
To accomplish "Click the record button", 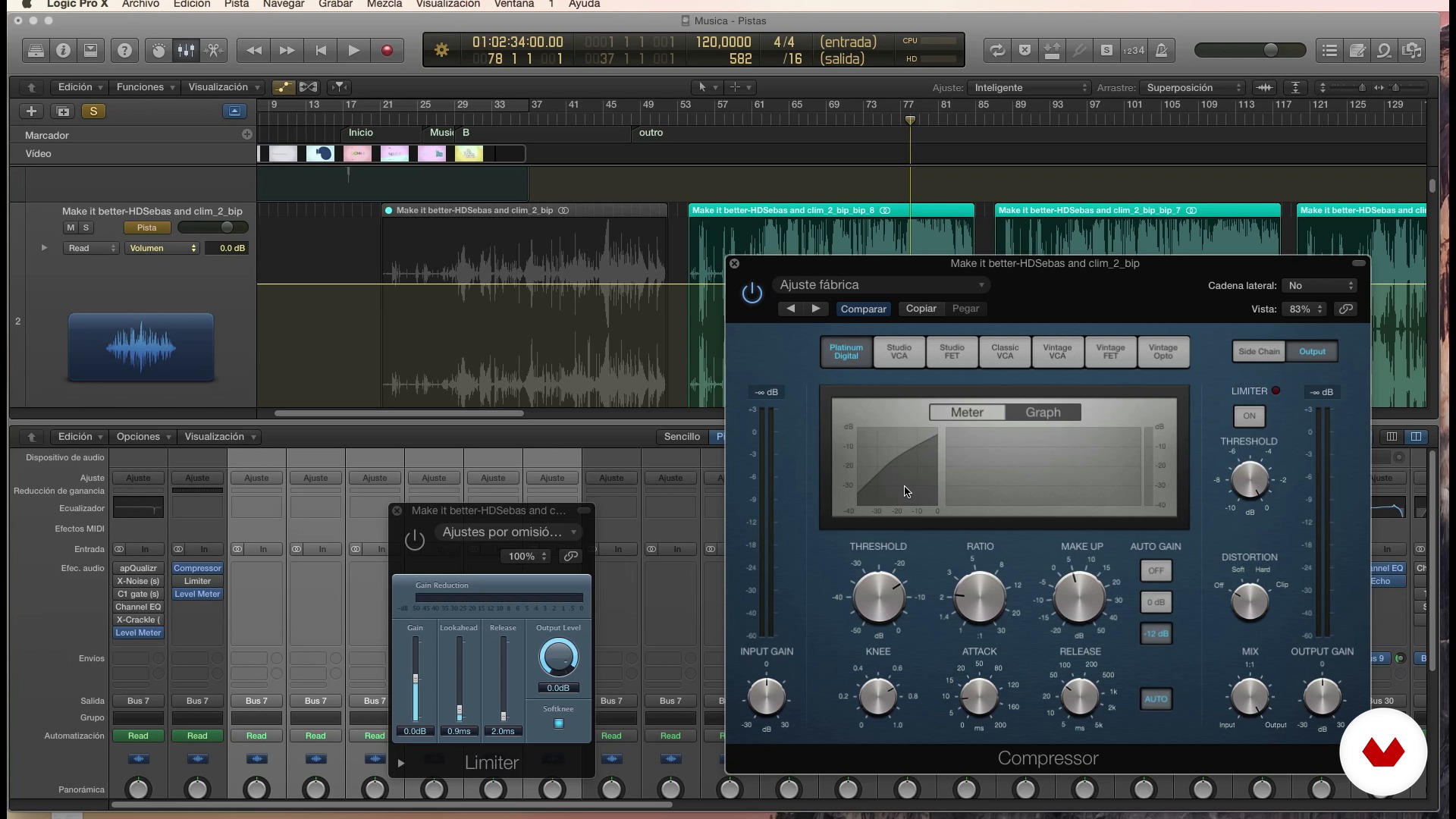I will click(387, 51).
